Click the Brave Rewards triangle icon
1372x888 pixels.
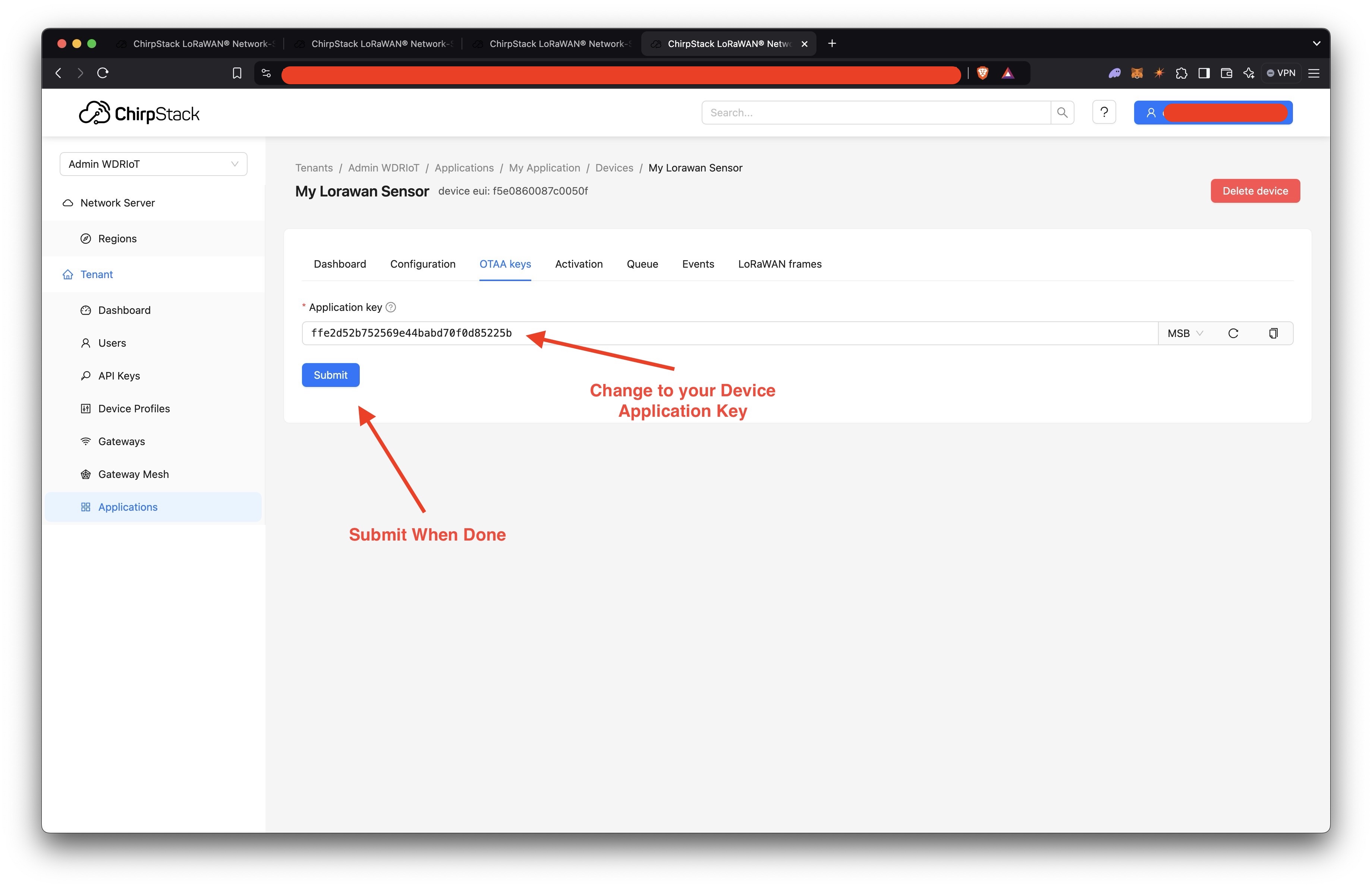(x=1008, y=73)
